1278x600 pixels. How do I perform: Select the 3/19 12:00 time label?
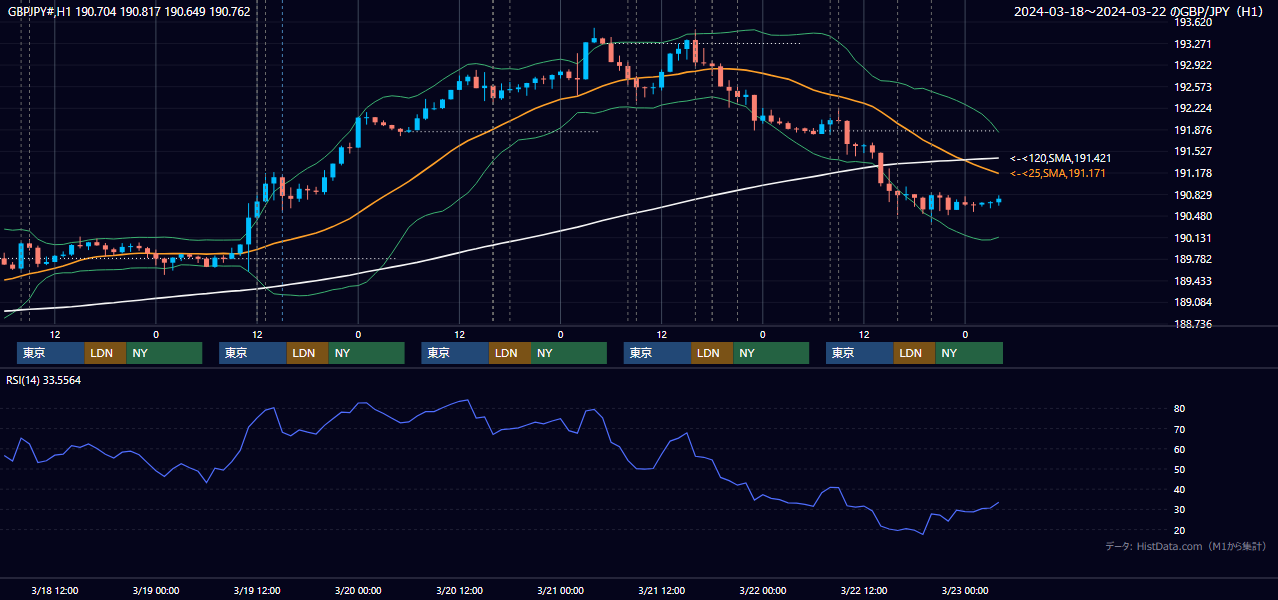257,590
